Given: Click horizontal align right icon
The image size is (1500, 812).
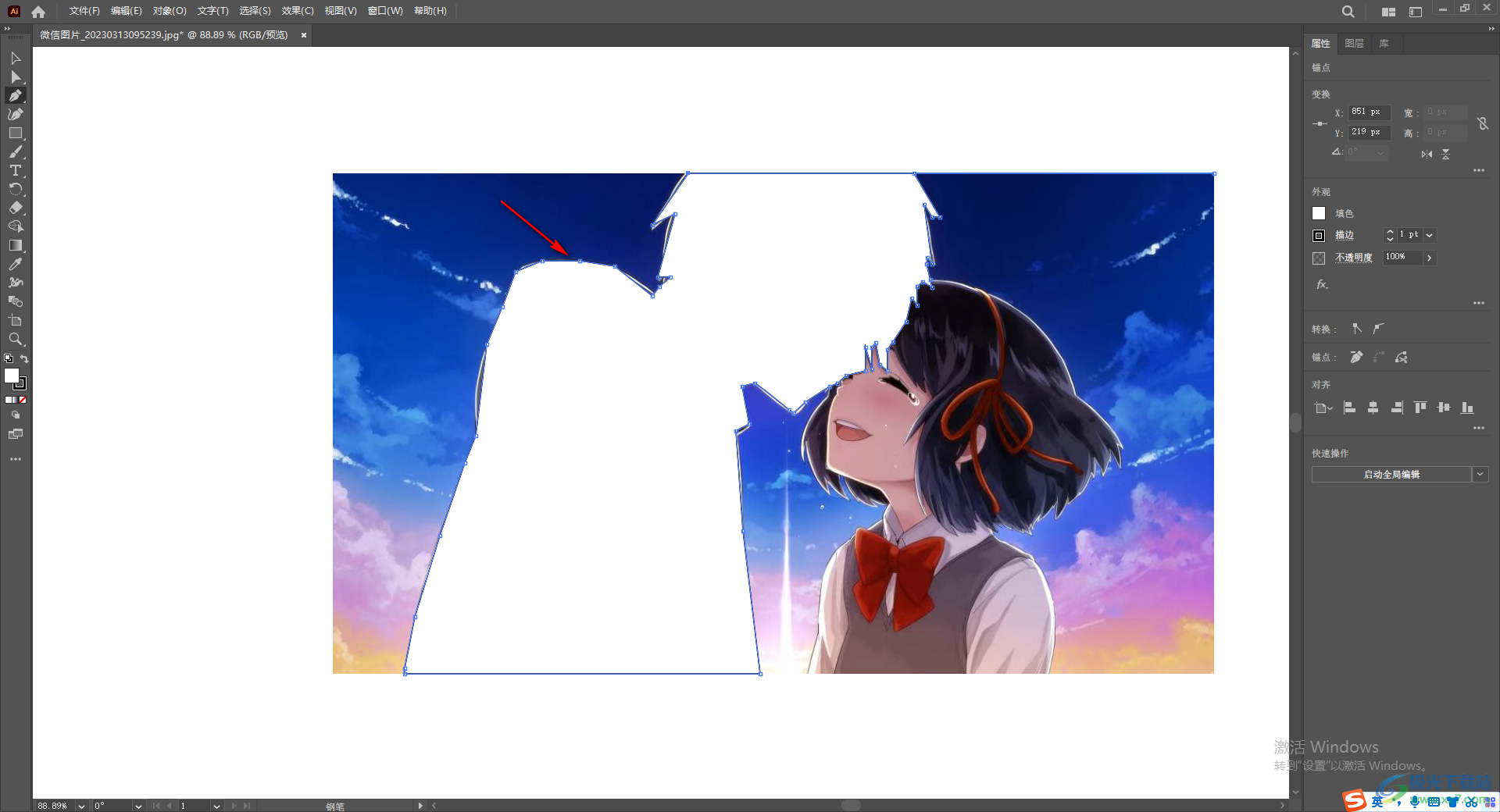Looking at the screenshot, I should pyautogui.click(x=1397, y=408).
